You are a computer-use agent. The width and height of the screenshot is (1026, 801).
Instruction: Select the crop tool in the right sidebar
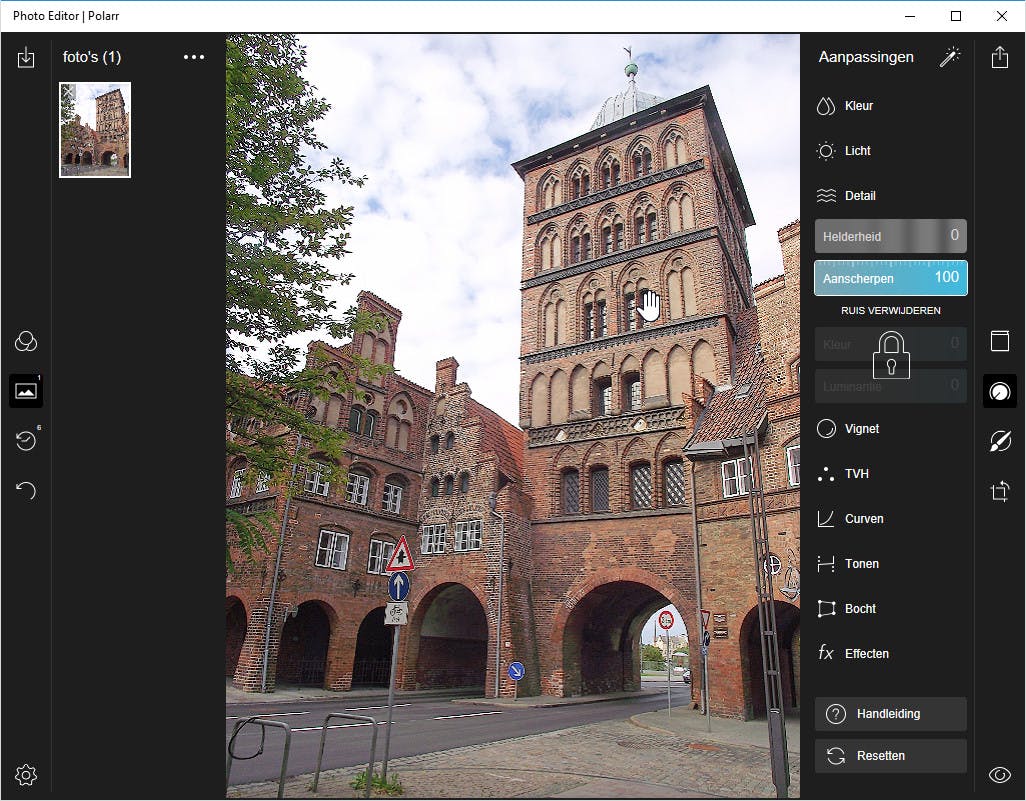[x=999, y=491]
